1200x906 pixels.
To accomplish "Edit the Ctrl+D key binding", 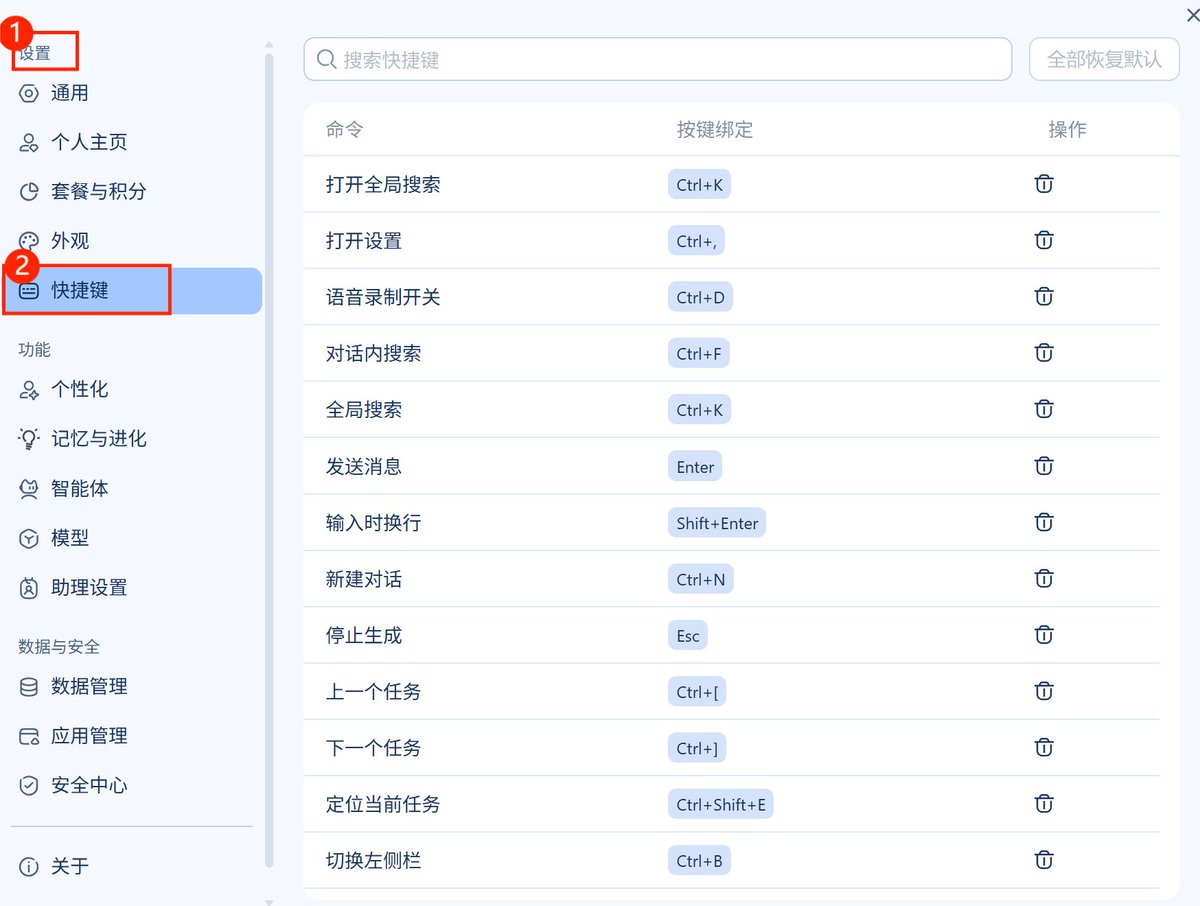I will coord(700,297).
